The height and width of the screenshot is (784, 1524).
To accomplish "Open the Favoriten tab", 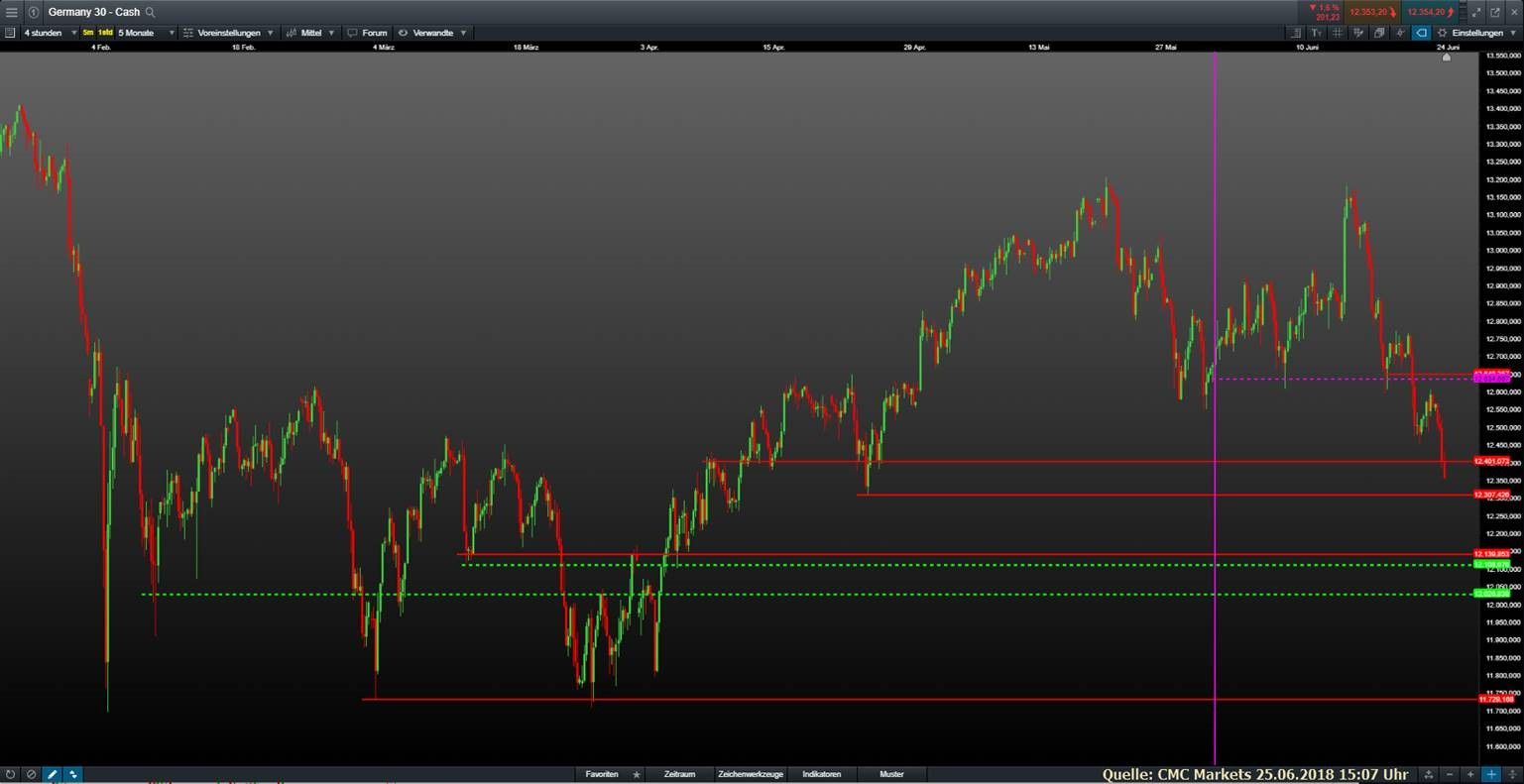I will (x=602, y=774).
